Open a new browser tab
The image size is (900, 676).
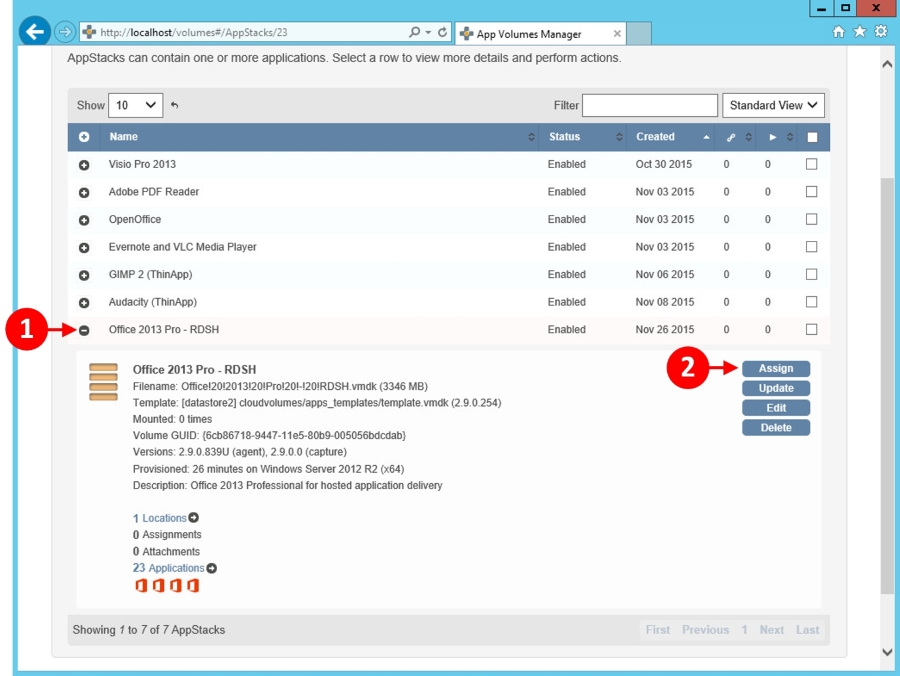point(639,34)
